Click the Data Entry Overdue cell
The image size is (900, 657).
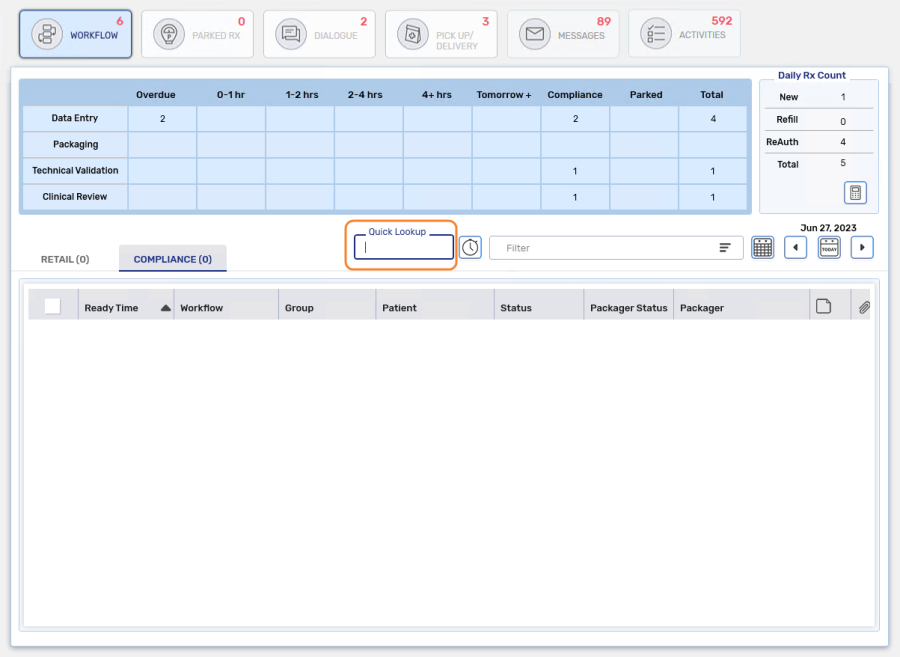[162, 119]
